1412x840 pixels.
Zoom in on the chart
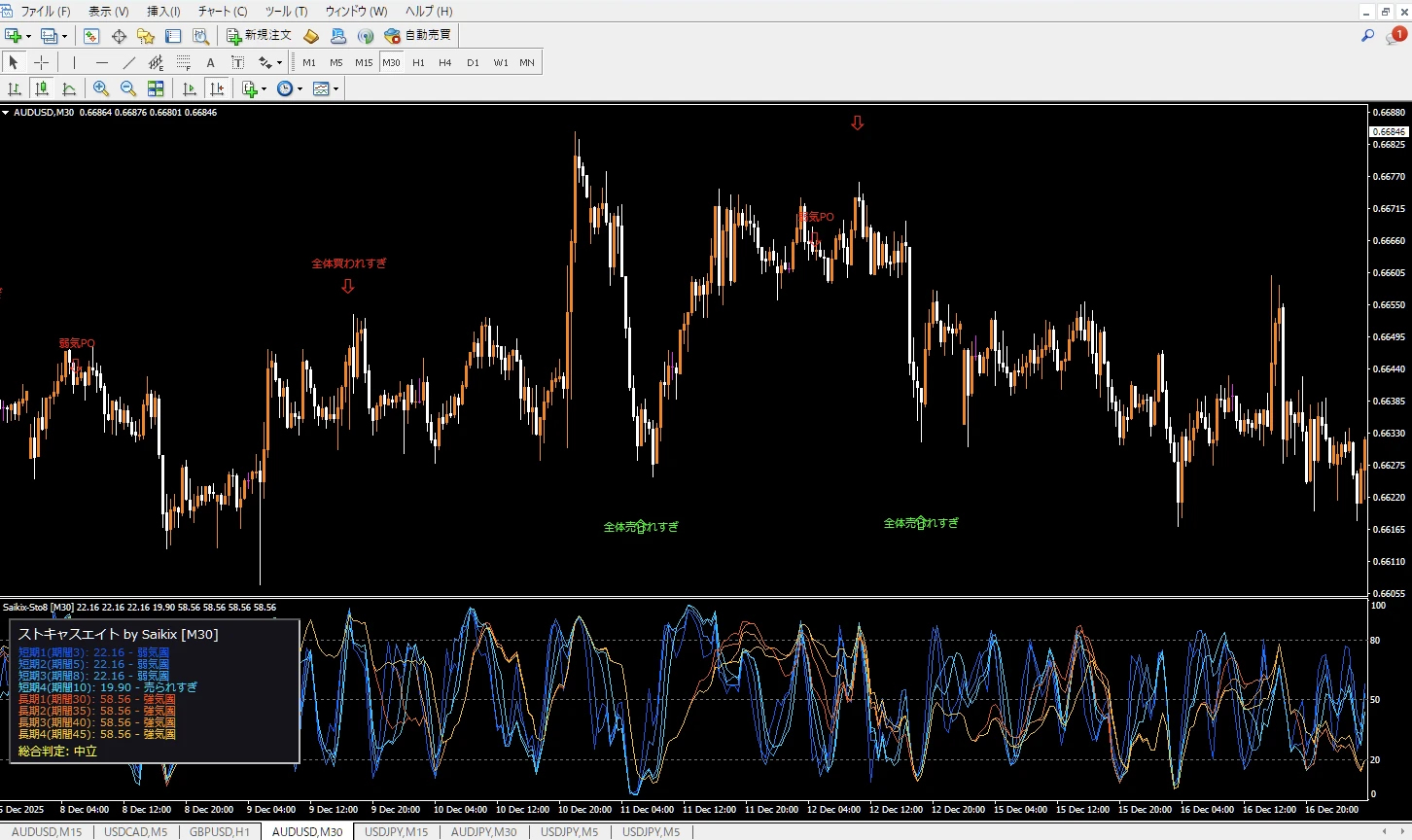point(100,88)
